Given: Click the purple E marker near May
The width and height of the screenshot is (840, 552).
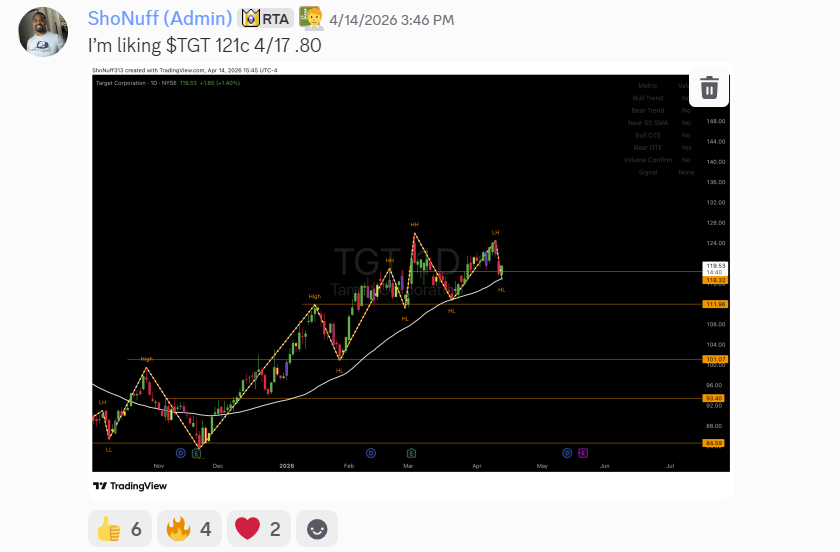Looking at the screenshot, I should point(583,453).
